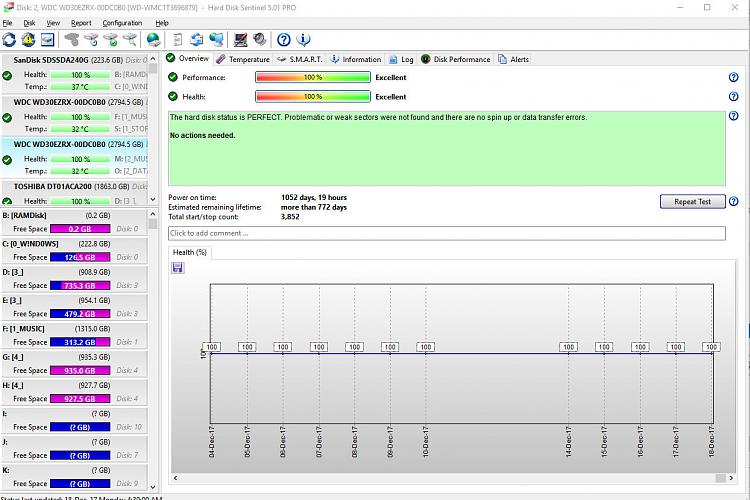Click the help icon beside Health bar
Screen dimensions: 750x500
[x=733, y=96]
